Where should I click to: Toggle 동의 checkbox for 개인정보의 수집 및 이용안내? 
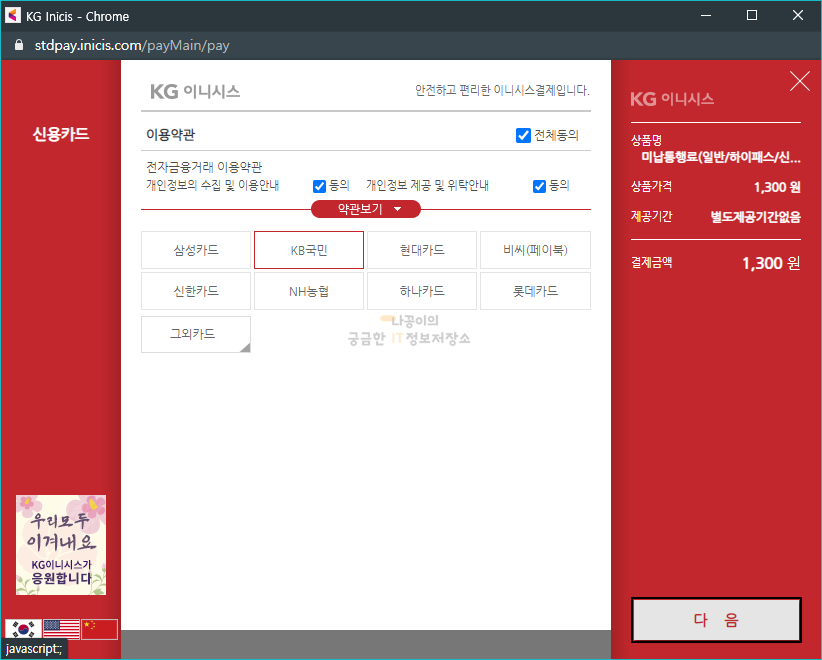pyautogui.click(x=319, y=186)
